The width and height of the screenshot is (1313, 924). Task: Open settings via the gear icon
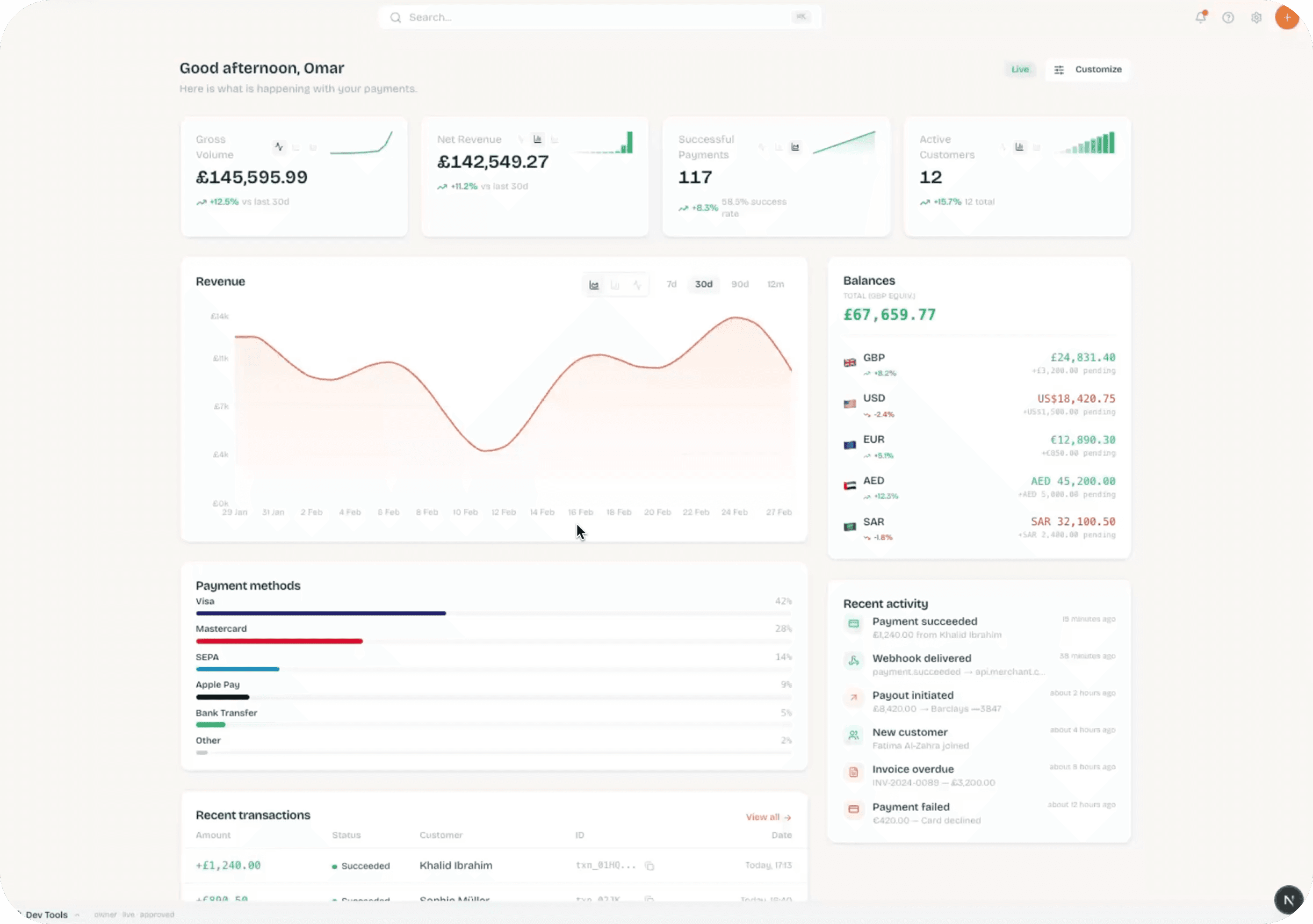1256,18
